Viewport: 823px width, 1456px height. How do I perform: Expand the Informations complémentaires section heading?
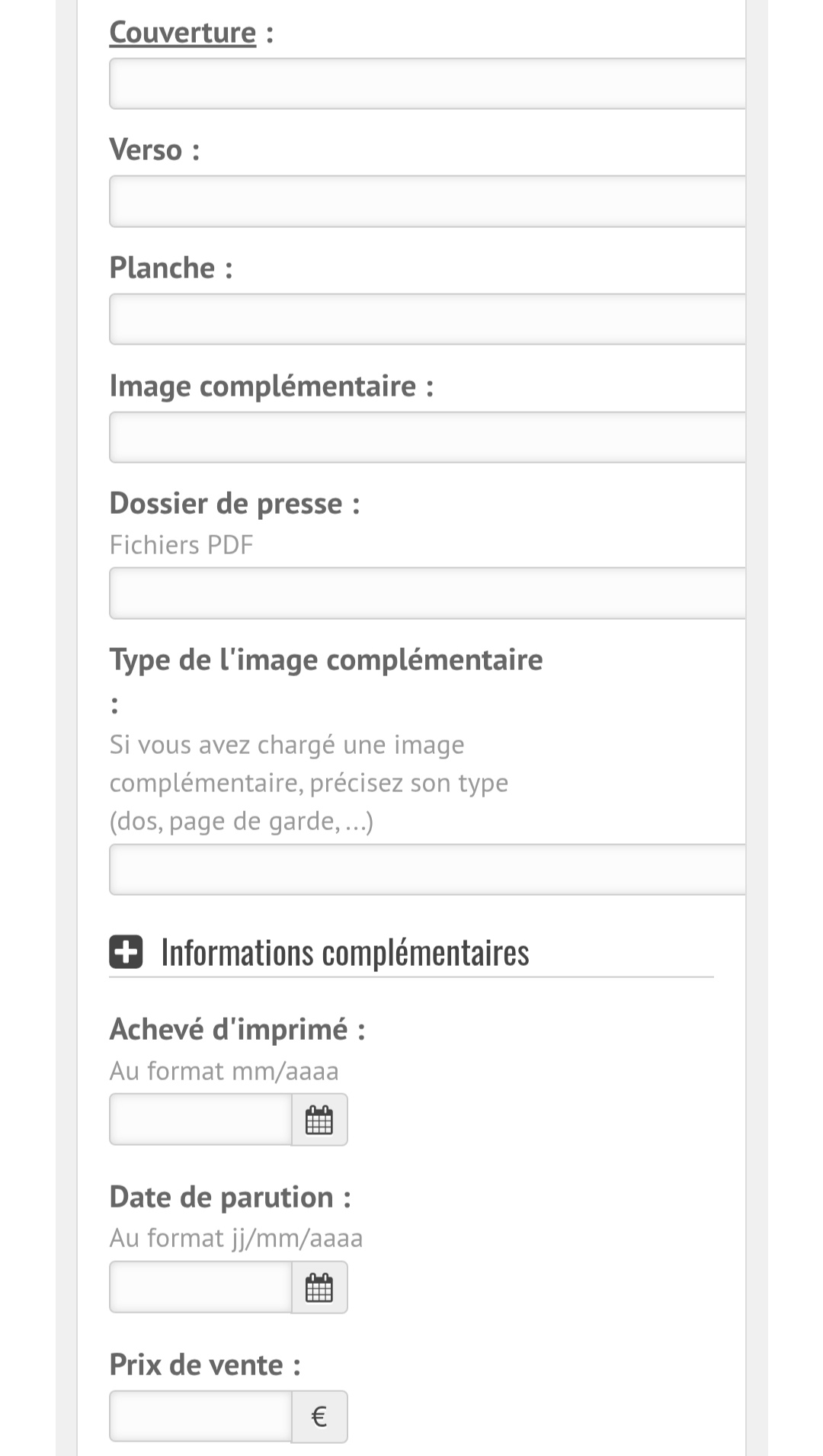pos(344,953)
